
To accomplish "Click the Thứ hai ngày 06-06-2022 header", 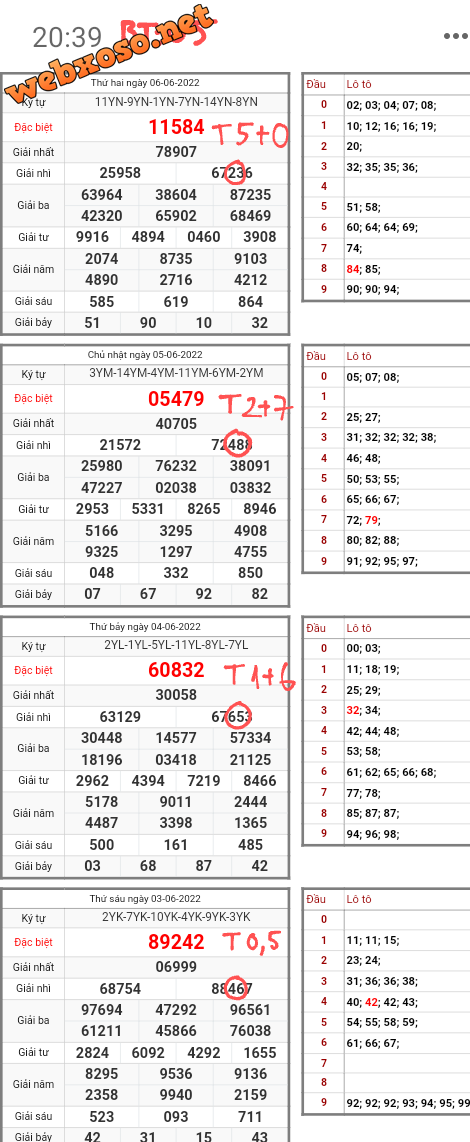I will point(145,82).
